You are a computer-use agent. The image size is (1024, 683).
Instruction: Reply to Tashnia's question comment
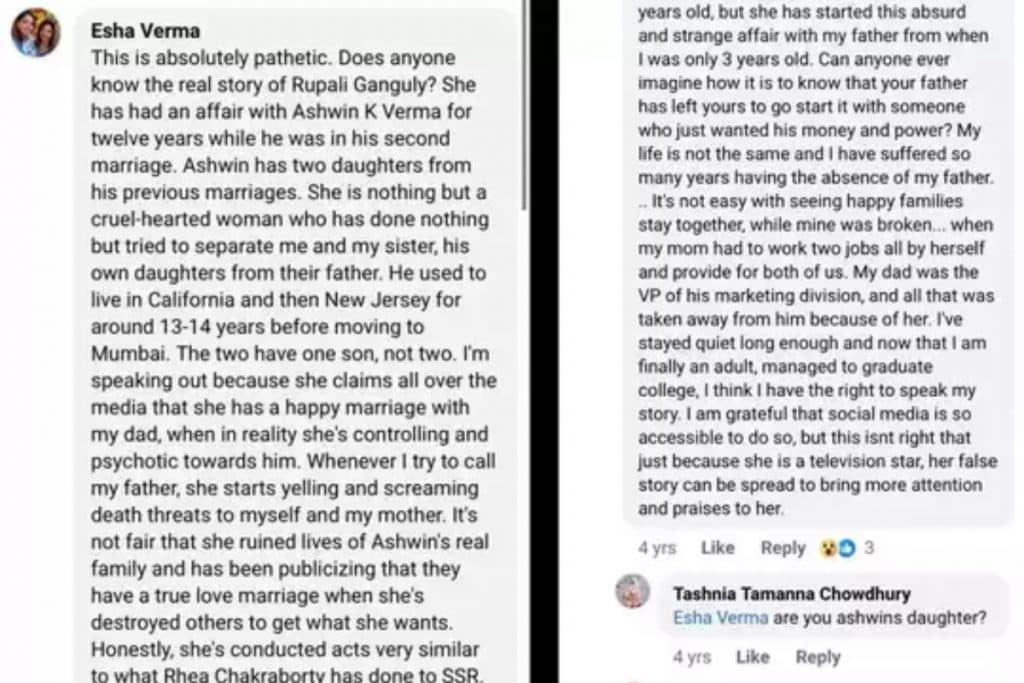pyautogui.click(x=817, y=657)
